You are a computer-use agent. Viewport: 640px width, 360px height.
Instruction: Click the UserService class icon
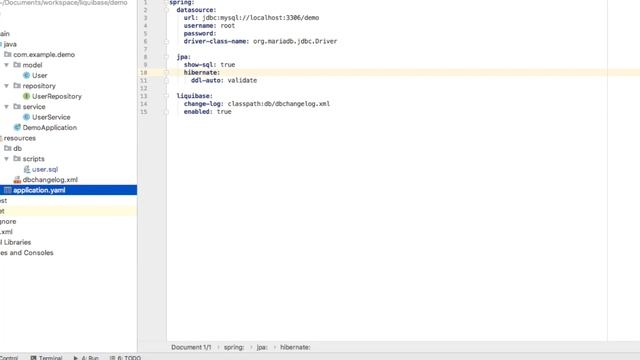27,117
